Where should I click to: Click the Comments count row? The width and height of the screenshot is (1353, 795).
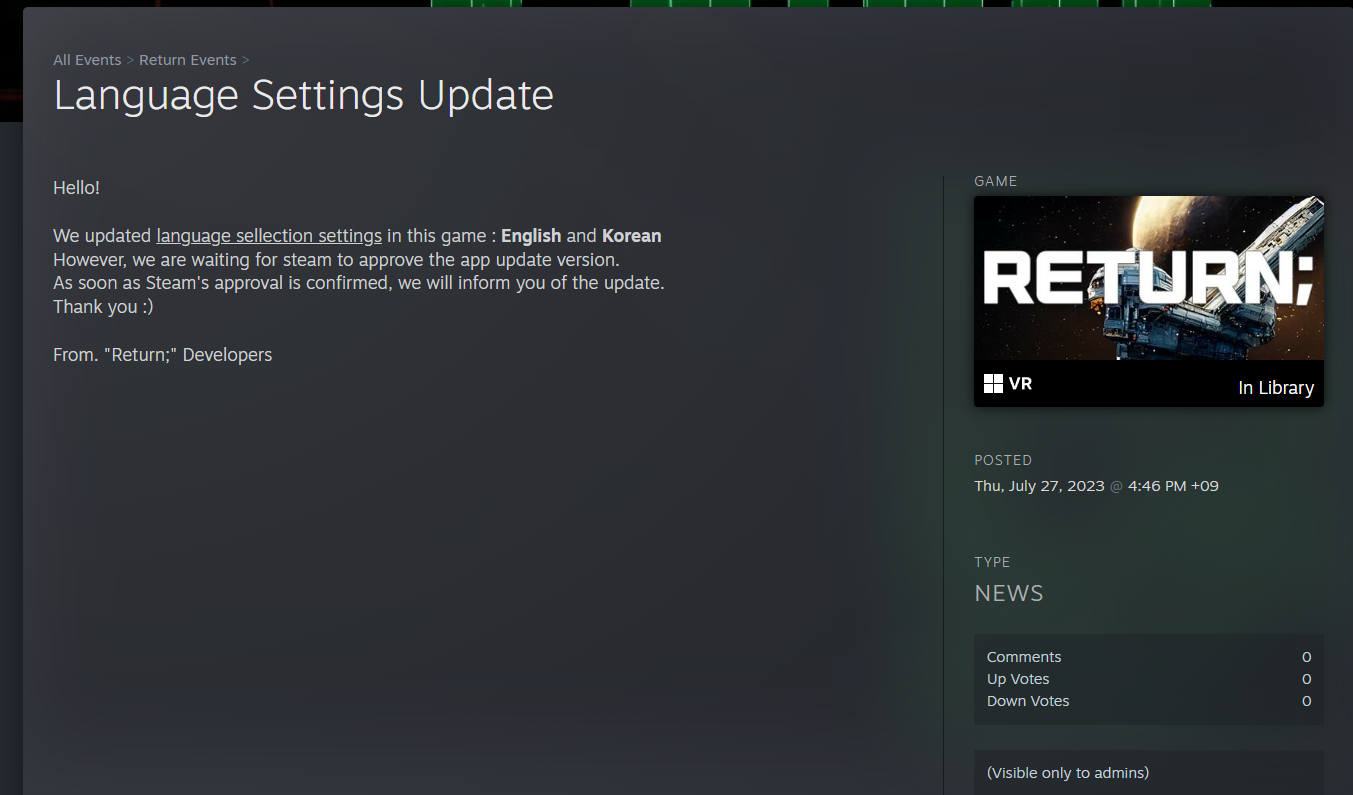(1149, 657)
